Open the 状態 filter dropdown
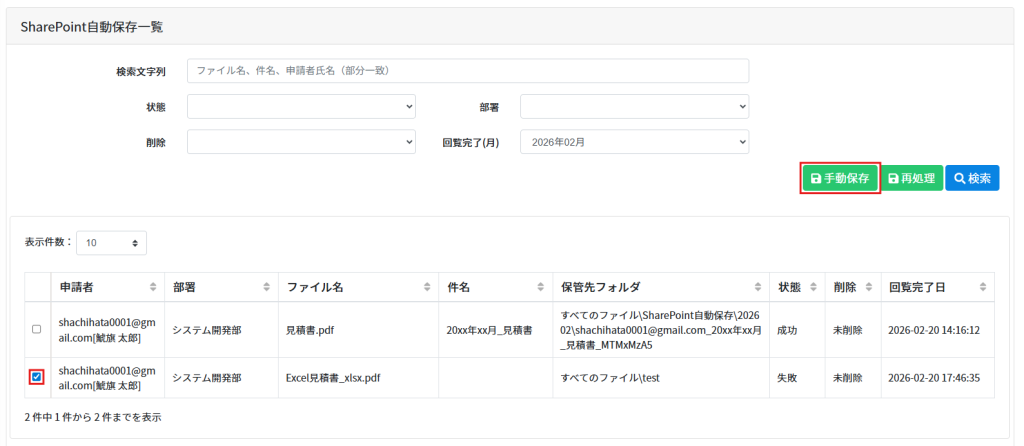The height and width of the screenshot is (446, 1024). [x=301, y=106]
